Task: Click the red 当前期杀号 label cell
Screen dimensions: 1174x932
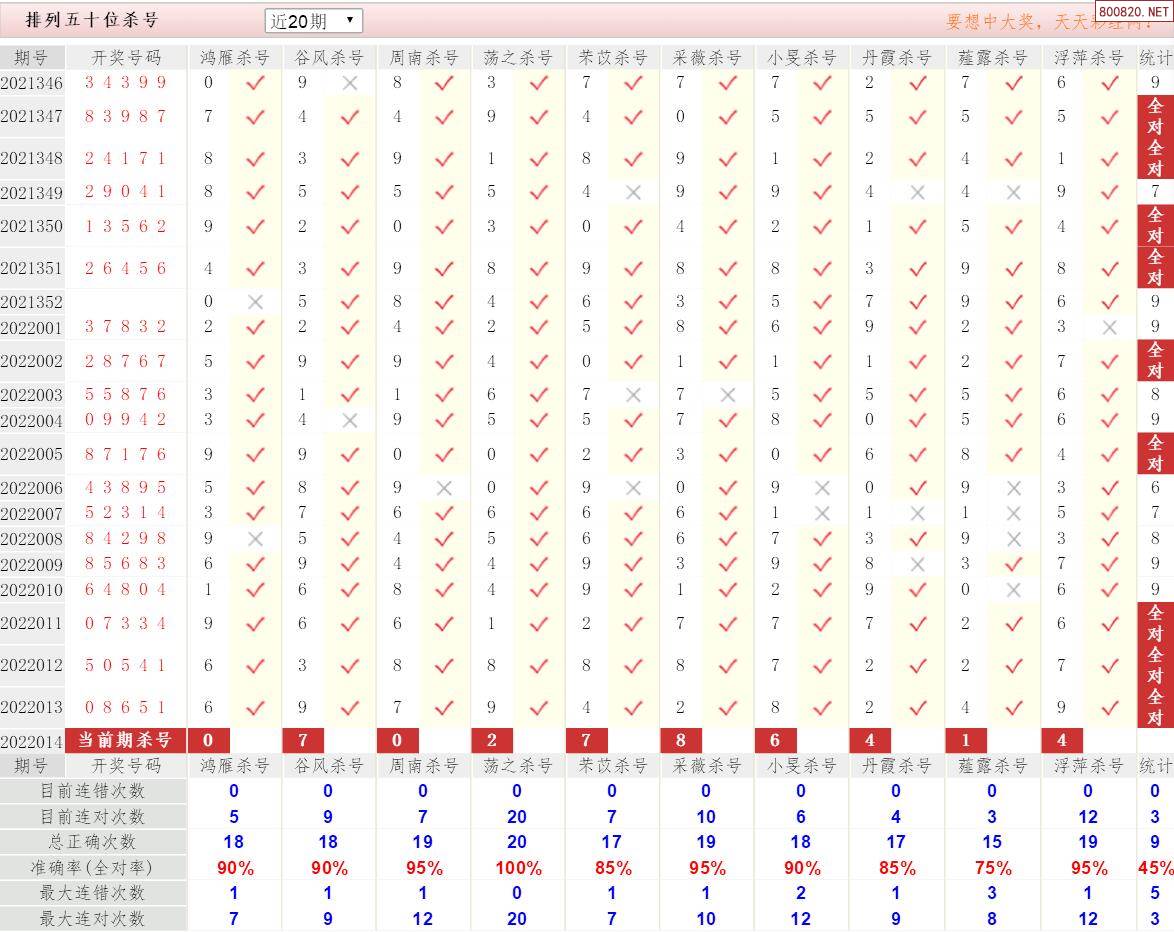Action: point(126,740)
